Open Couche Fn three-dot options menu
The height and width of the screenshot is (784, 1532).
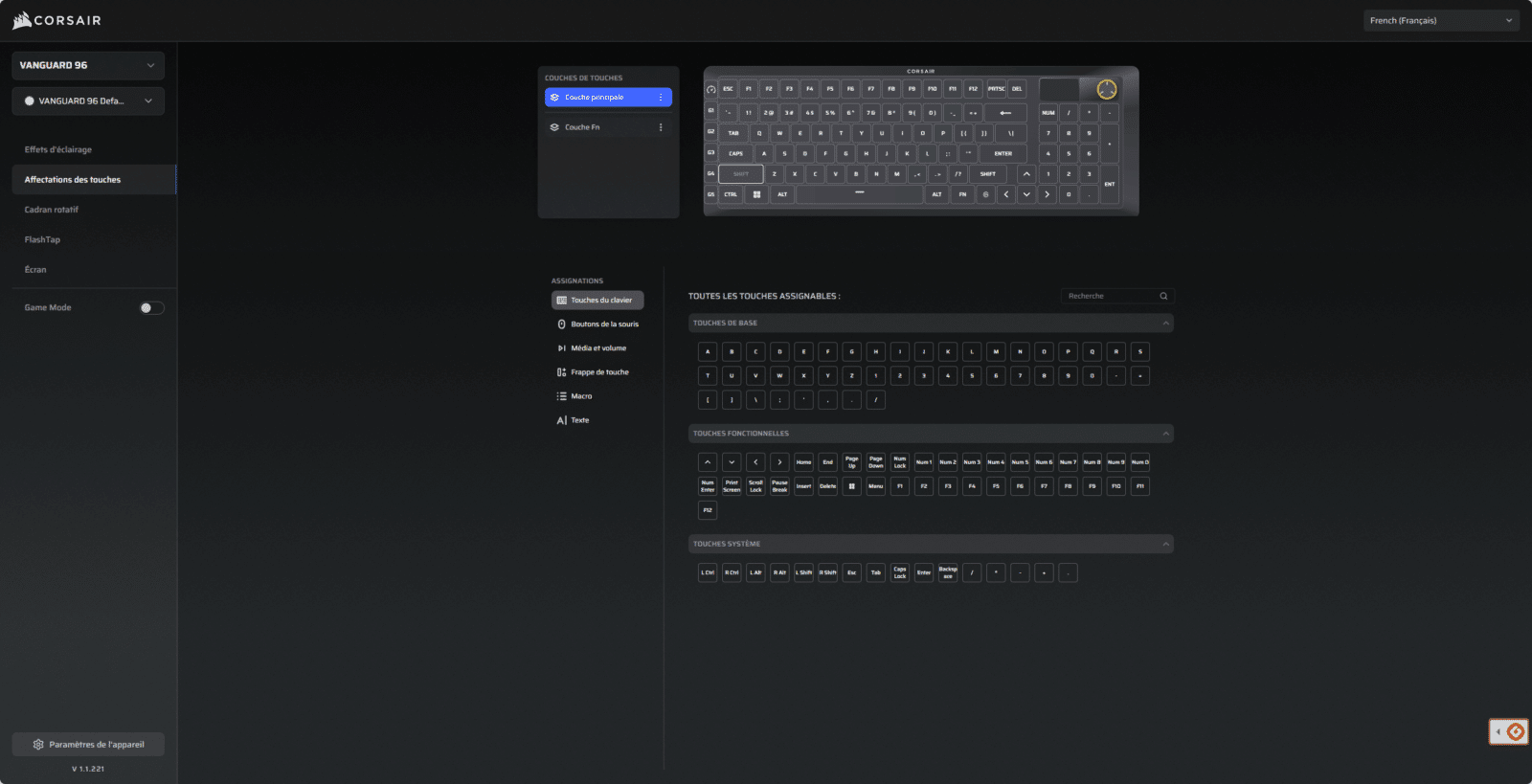(661, 127)
